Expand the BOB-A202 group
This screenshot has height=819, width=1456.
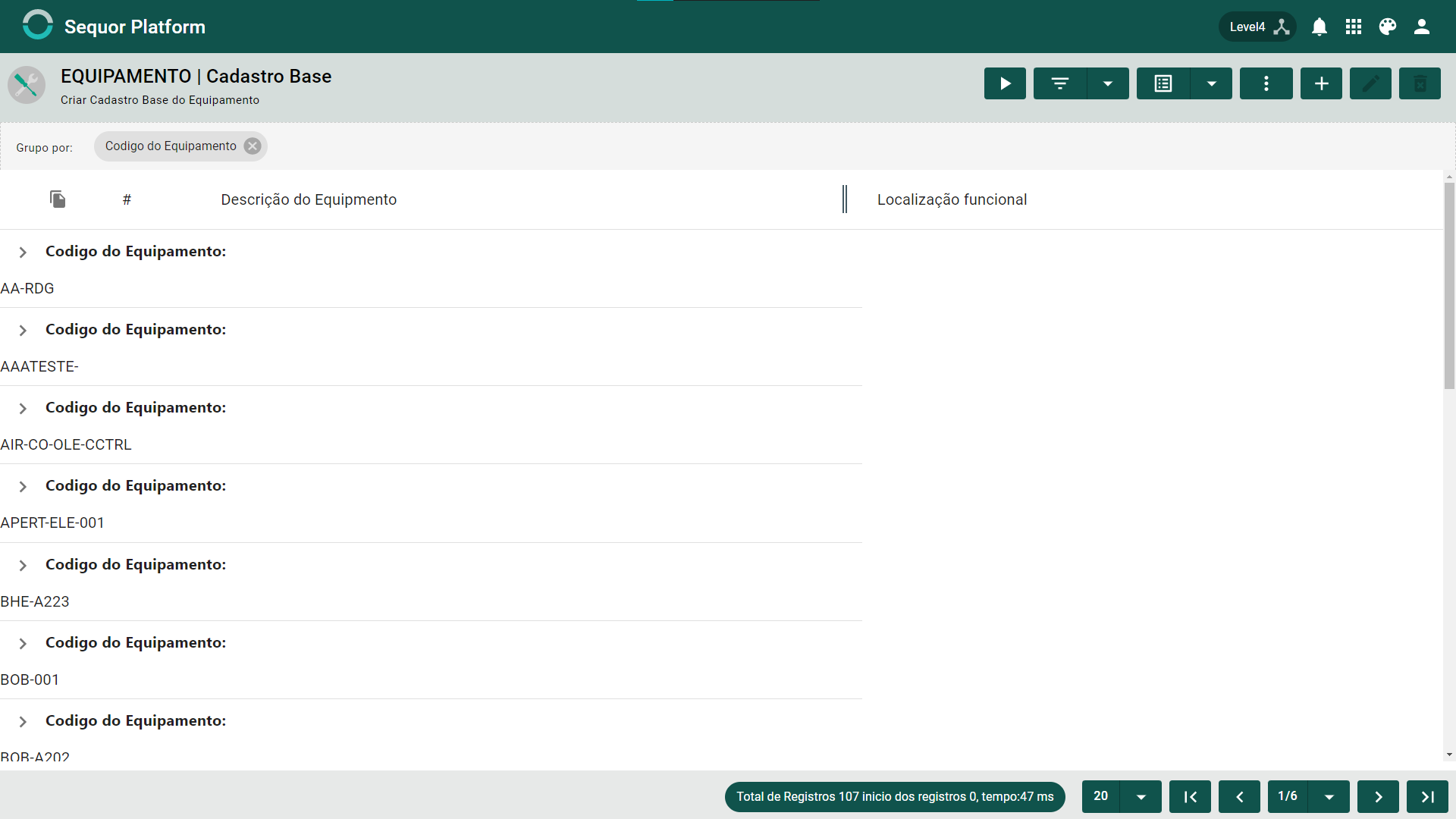[23, 722]
